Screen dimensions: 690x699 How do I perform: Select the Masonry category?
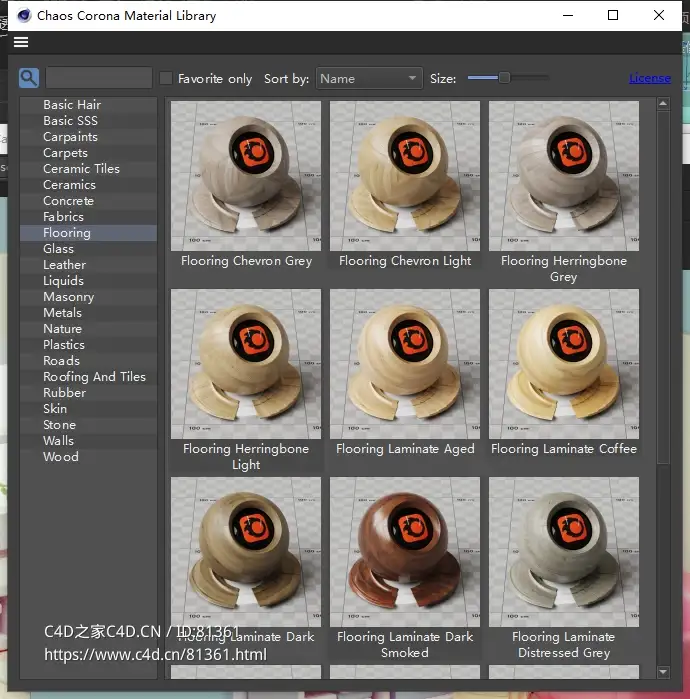pyautogui.click(x=88, y=297)
